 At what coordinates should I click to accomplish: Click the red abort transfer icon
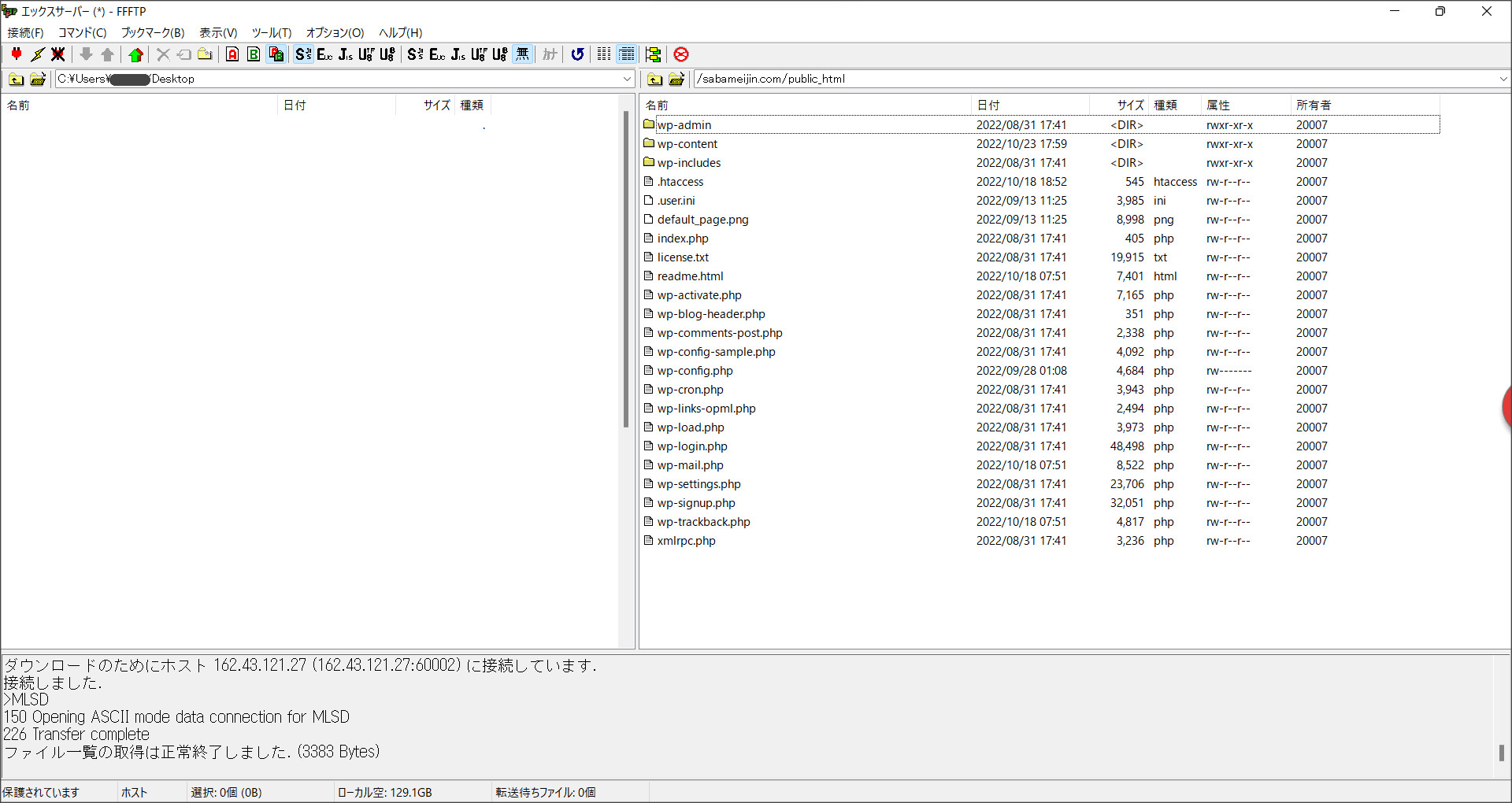tap(681, 54)
